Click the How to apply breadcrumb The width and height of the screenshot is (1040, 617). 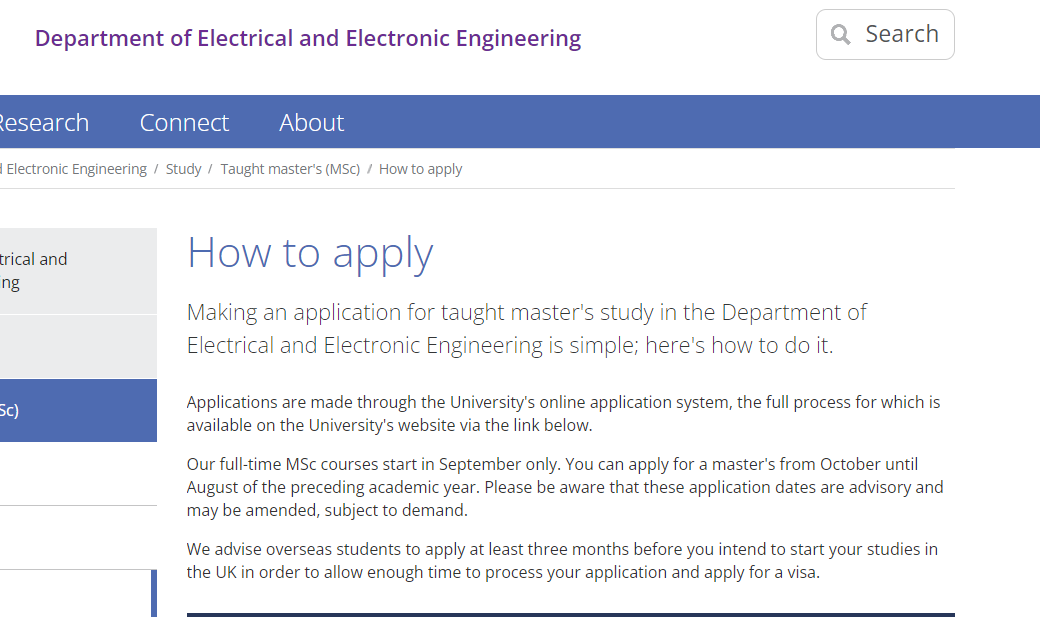[421, 169]
